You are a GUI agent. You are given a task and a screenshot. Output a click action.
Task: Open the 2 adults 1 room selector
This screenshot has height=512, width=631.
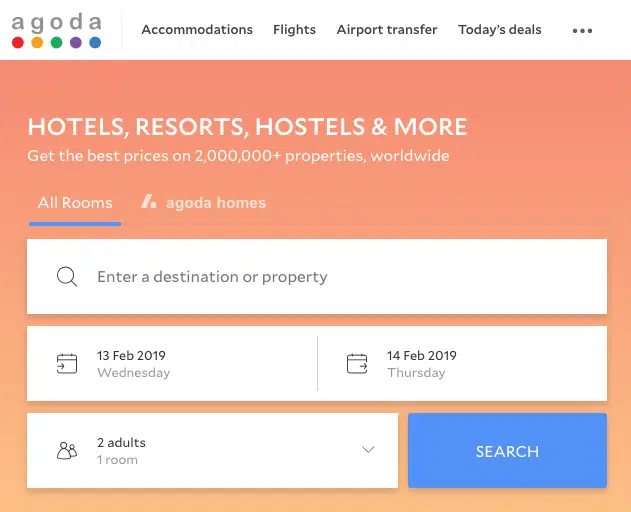pos(212,451)
